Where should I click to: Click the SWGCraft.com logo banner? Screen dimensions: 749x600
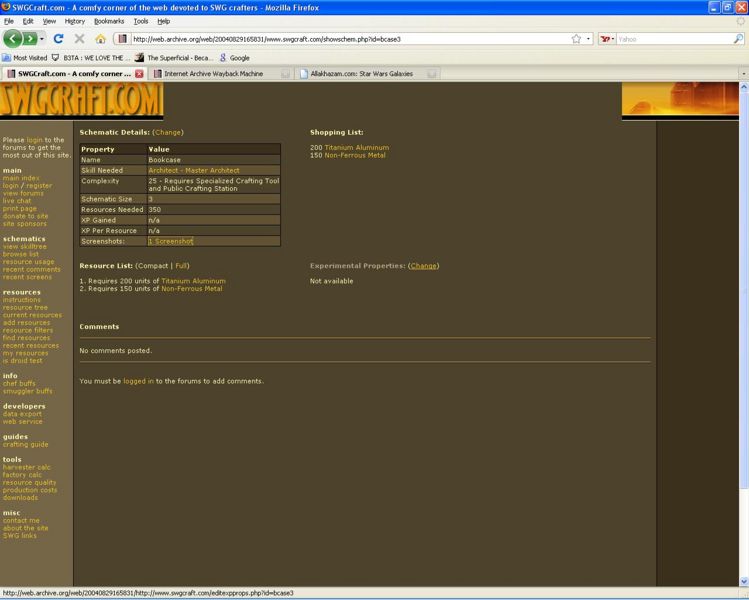point(81,101)
